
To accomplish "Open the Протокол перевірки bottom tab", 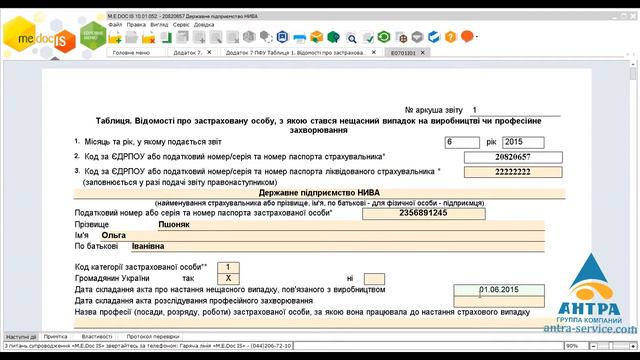I will click(x=153, y=337).
